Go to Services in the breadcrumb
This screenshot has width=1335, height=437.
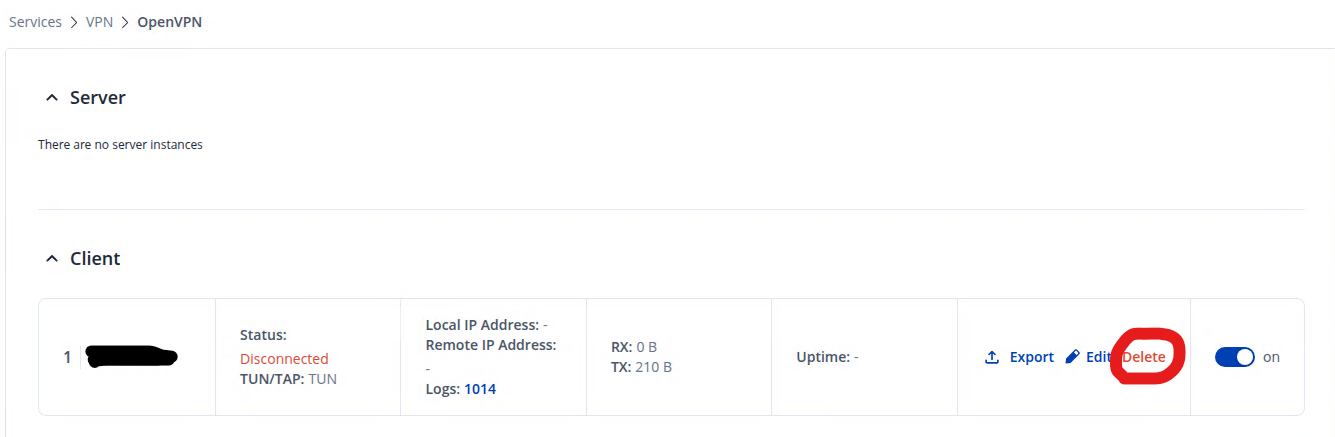point(35,22)
